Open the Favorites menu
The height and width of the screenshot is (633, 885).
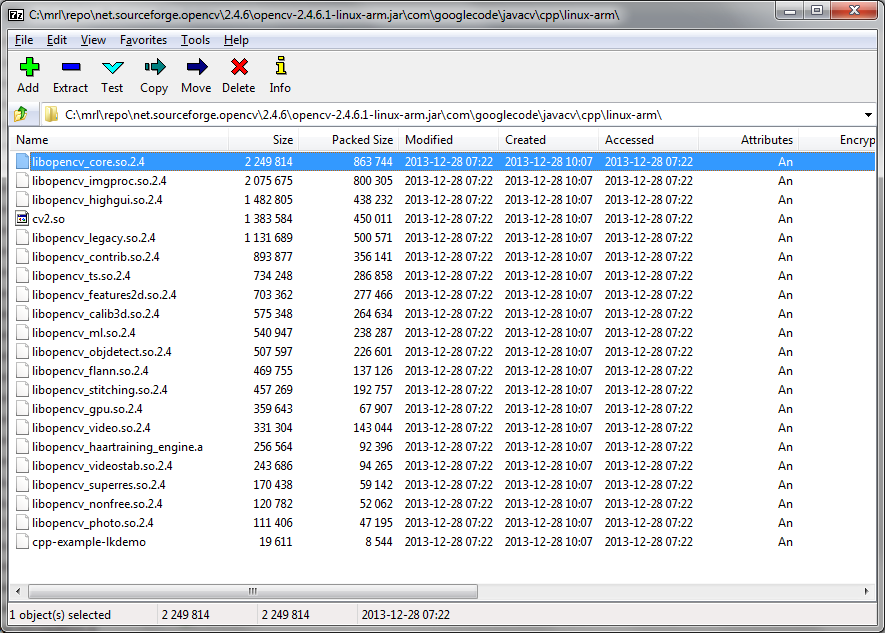[x=143, y=40]
